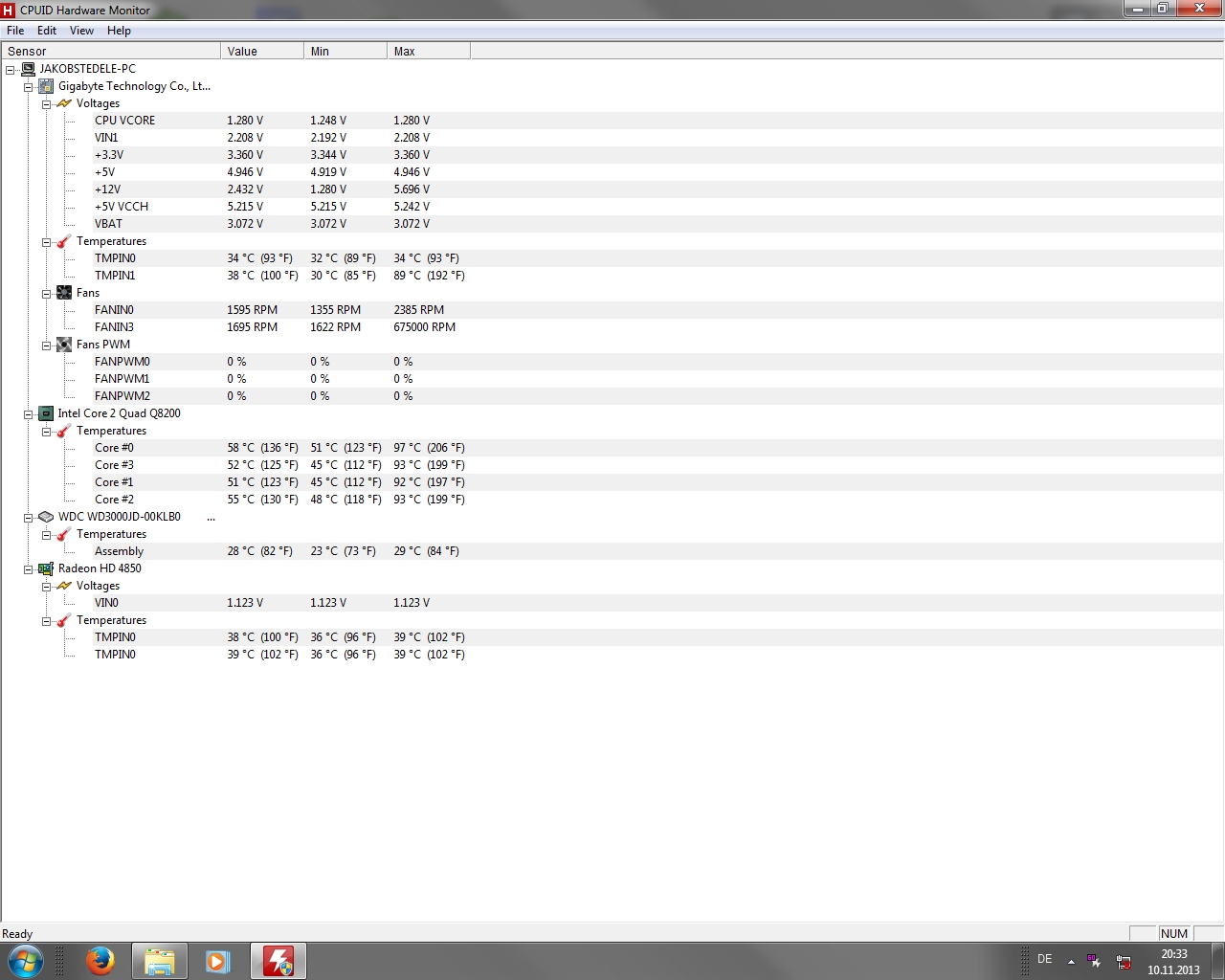The width and height of the screenshot is (1225, 980).
Task: Collapse the Temperatures node above the Core #0 row
Action: click(46, 432)
